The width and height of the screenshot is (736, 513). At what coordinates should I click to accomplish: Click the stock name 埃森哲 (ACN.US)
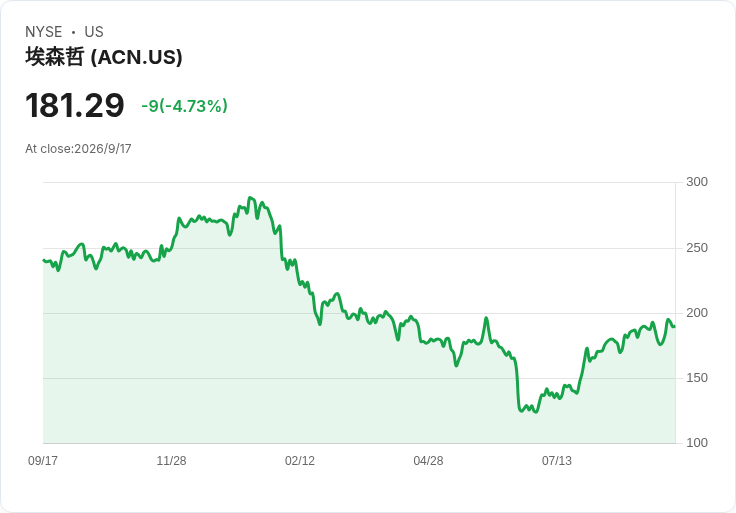104,57
